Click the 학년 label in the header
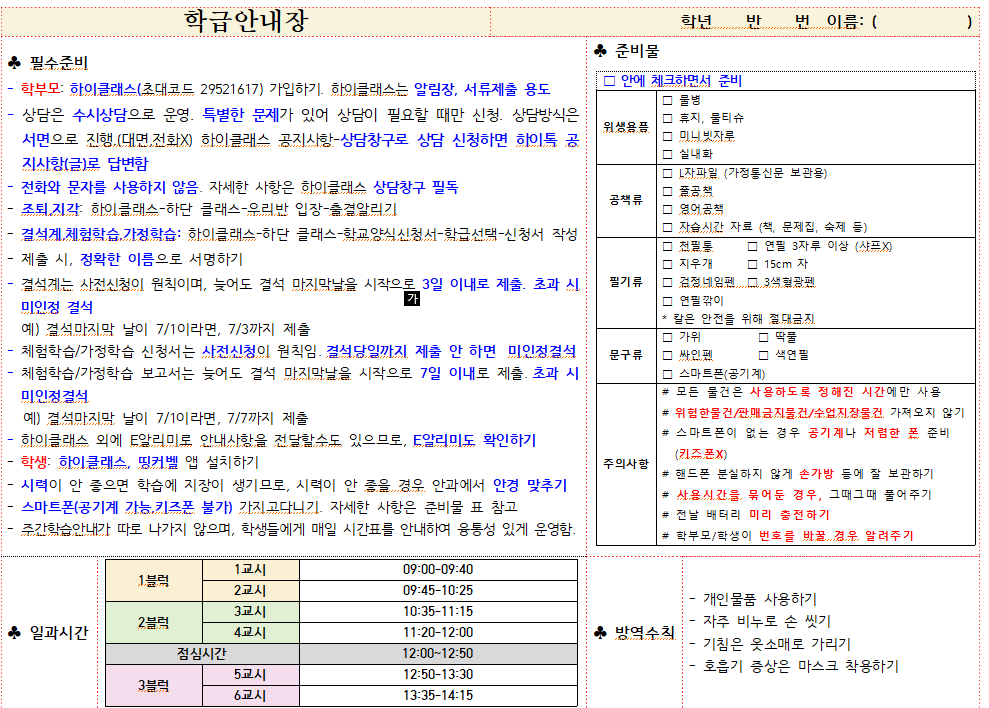 [x=696, y=22]
